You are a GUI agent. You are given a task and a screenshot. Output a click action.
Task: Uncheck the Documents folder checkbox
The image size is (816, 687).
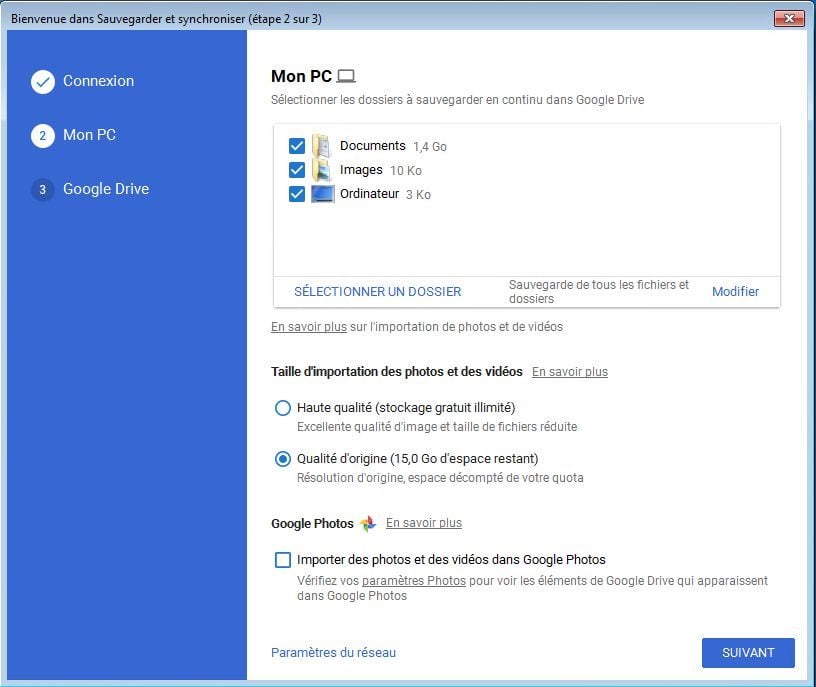tap(297, 146)
